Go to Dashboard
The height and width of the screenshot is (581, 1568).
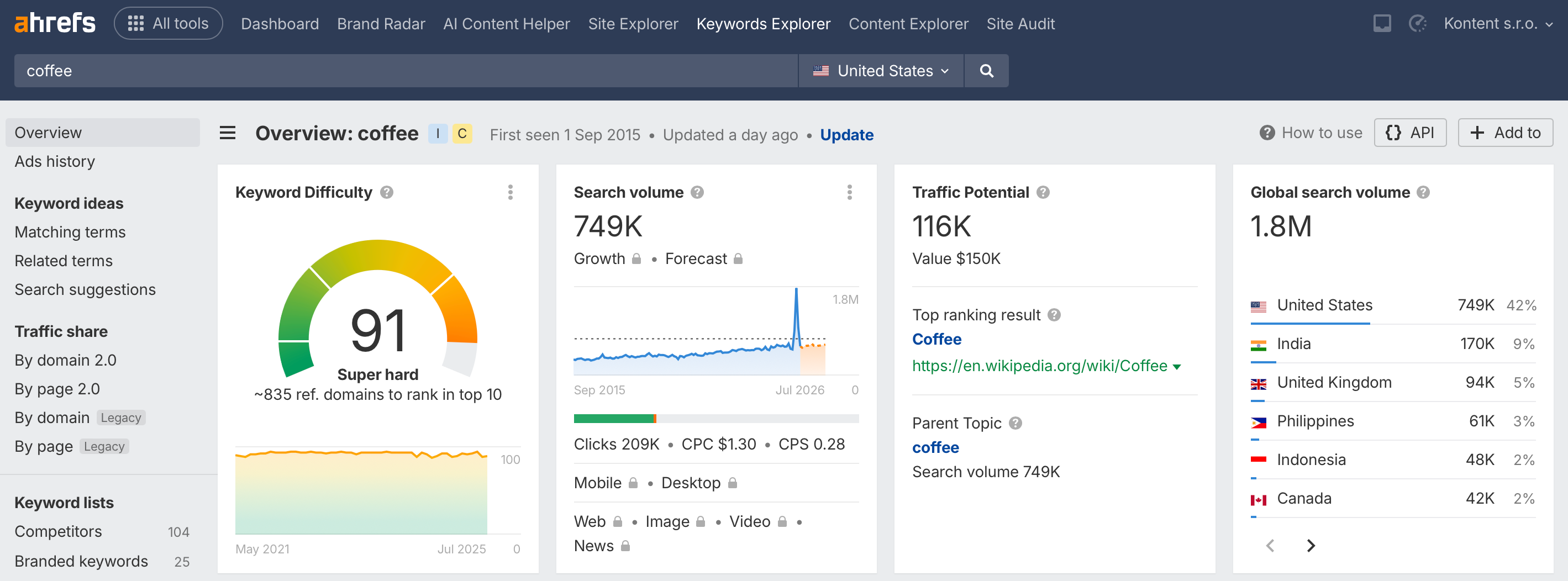[x=280, y=24]
